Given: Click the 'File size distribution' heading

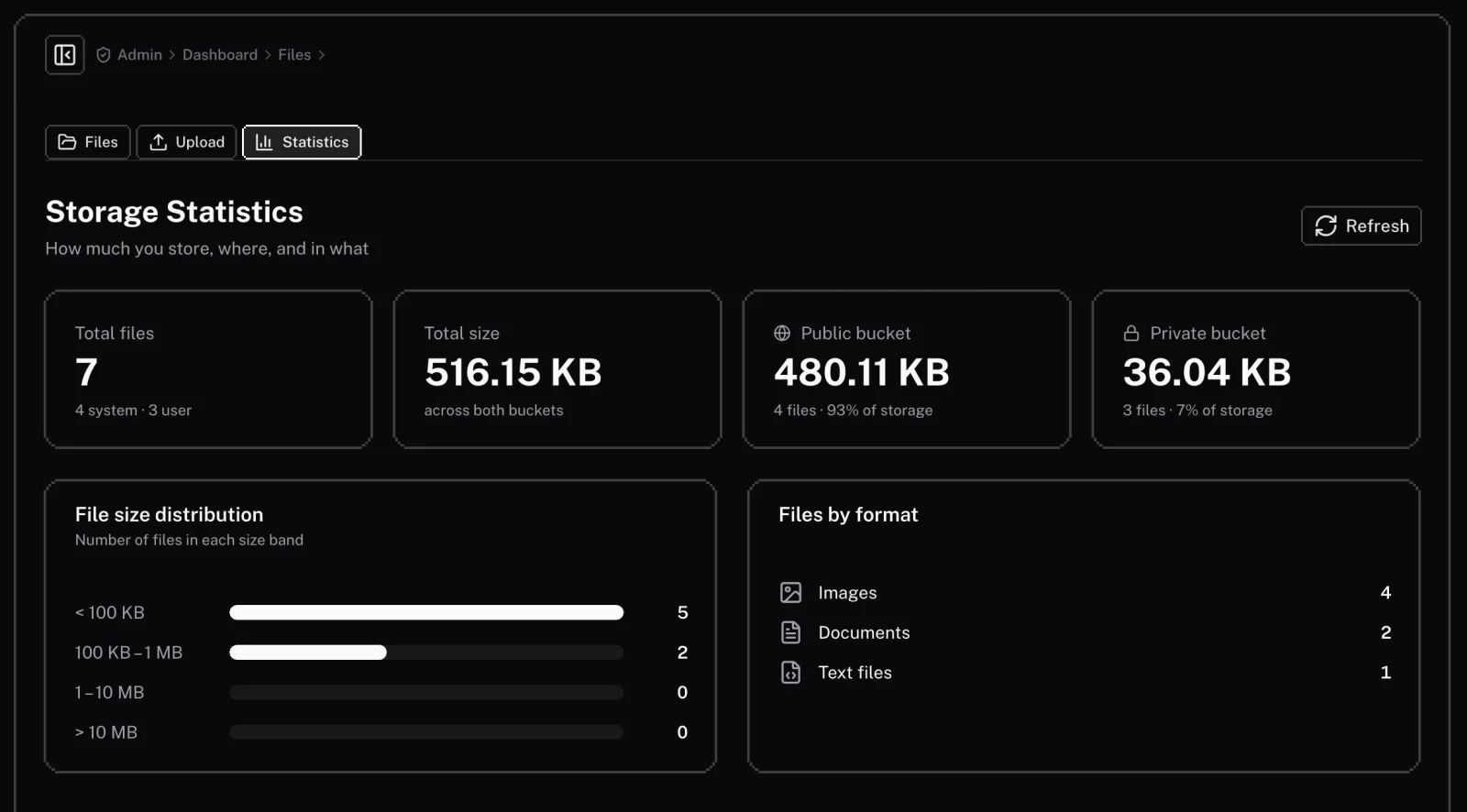Looking at the screenshot, I should (x=170, y=515).
